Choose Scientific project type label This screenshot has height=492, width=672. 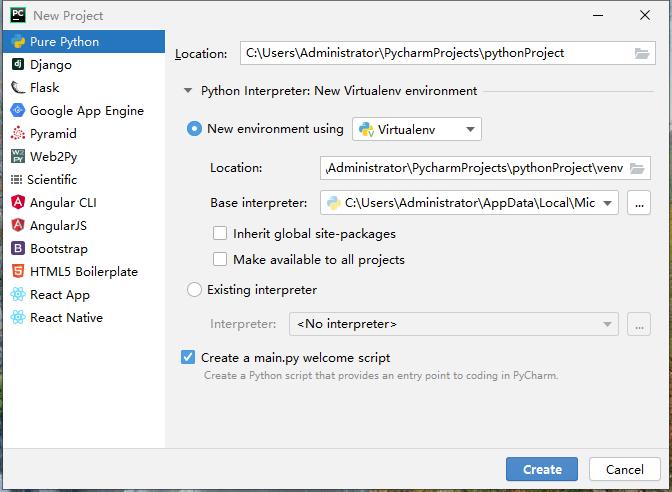(x=52, y=180)
